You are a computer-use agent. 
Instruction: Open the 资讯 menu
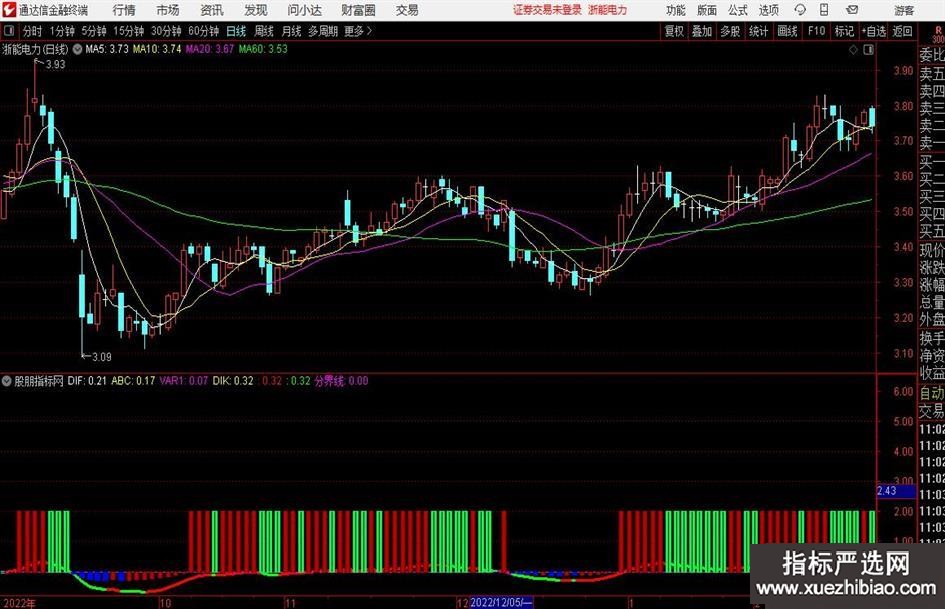click(212, 10)
